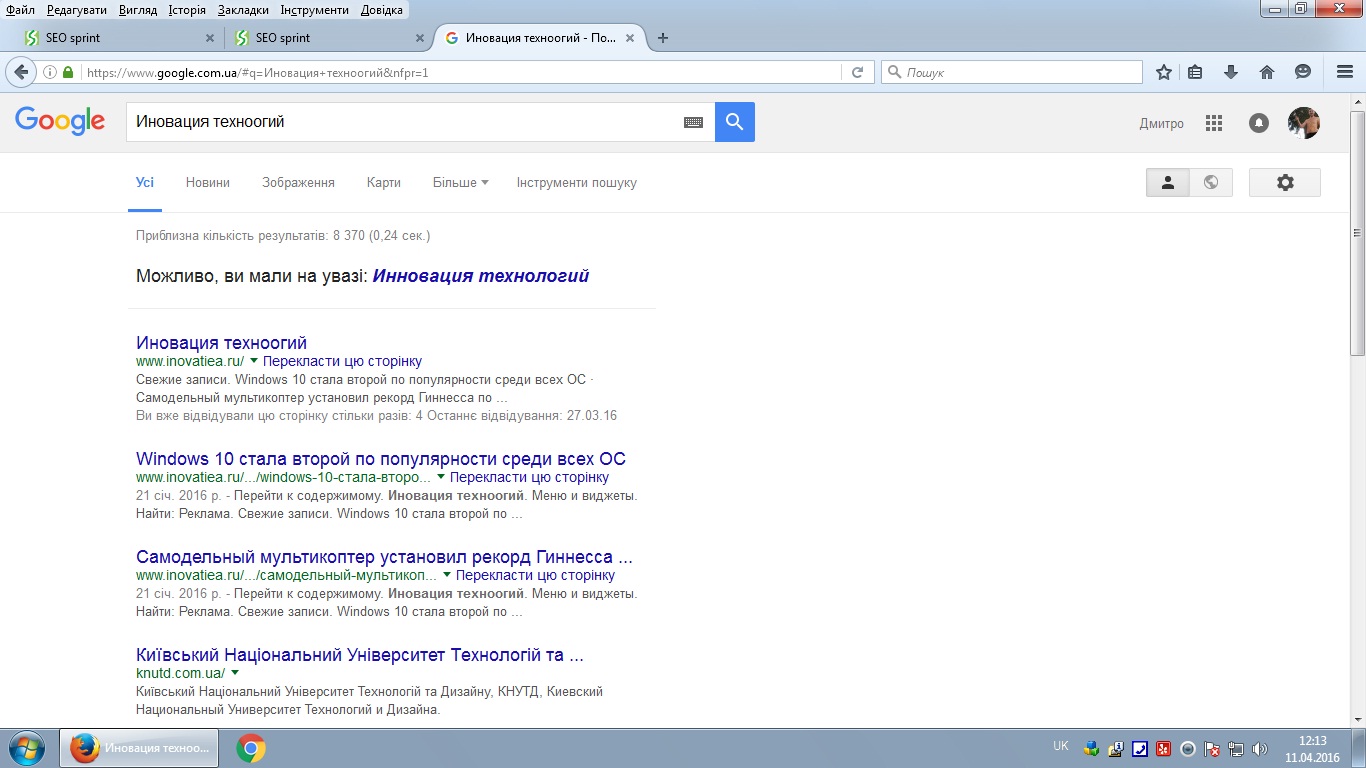Close the Иновация техноогий browser tab

click(630, 38)
